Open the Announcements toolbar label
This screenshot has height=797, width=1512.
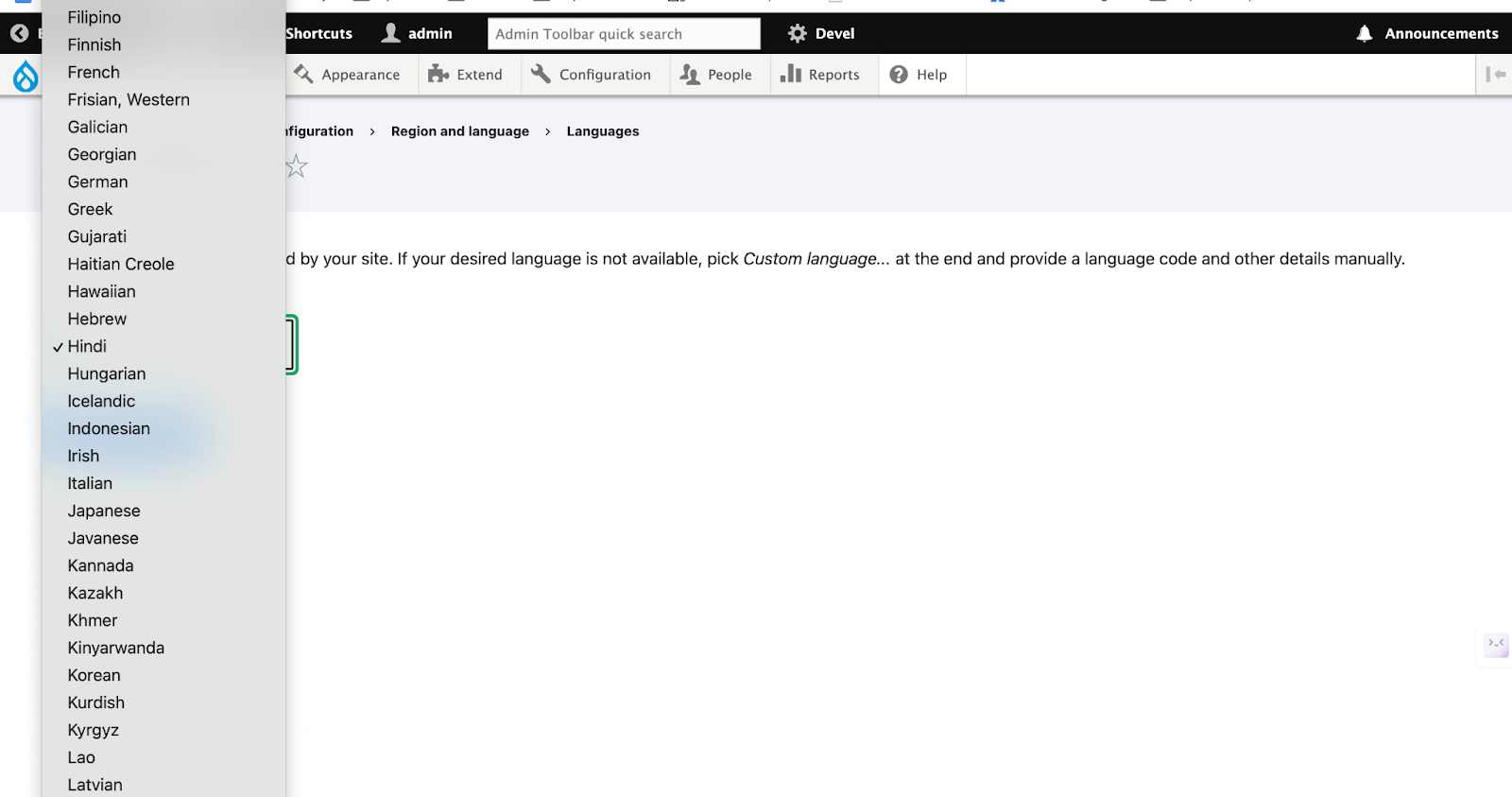point(1441,33)
